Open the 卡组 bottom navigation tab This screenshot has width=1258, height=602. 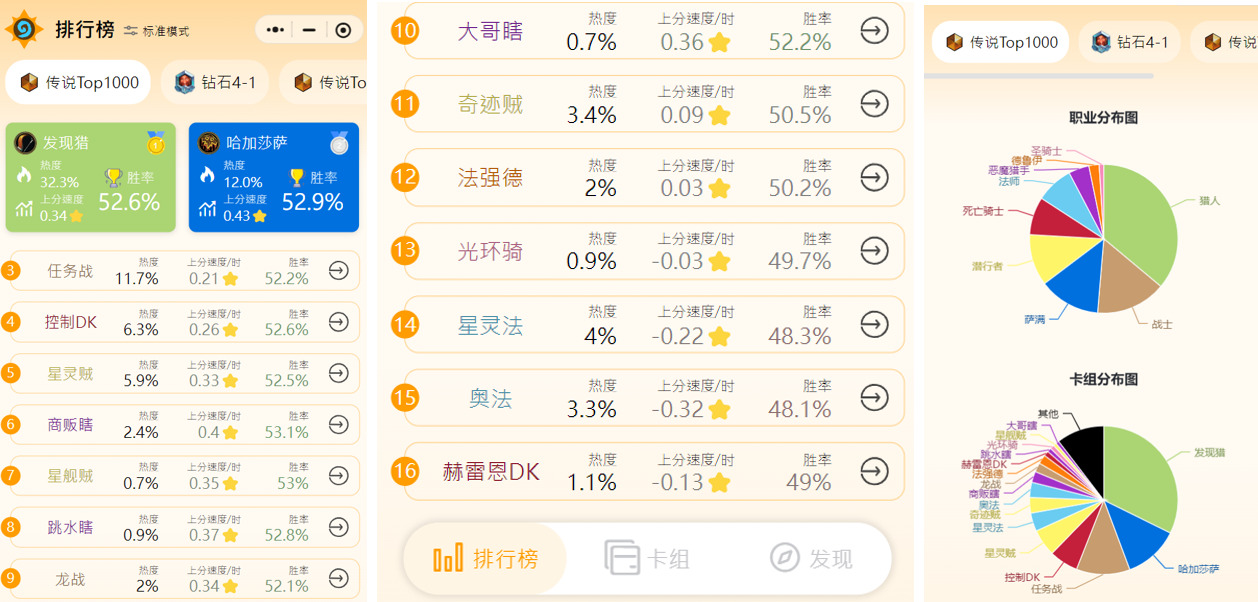(648, 557)
